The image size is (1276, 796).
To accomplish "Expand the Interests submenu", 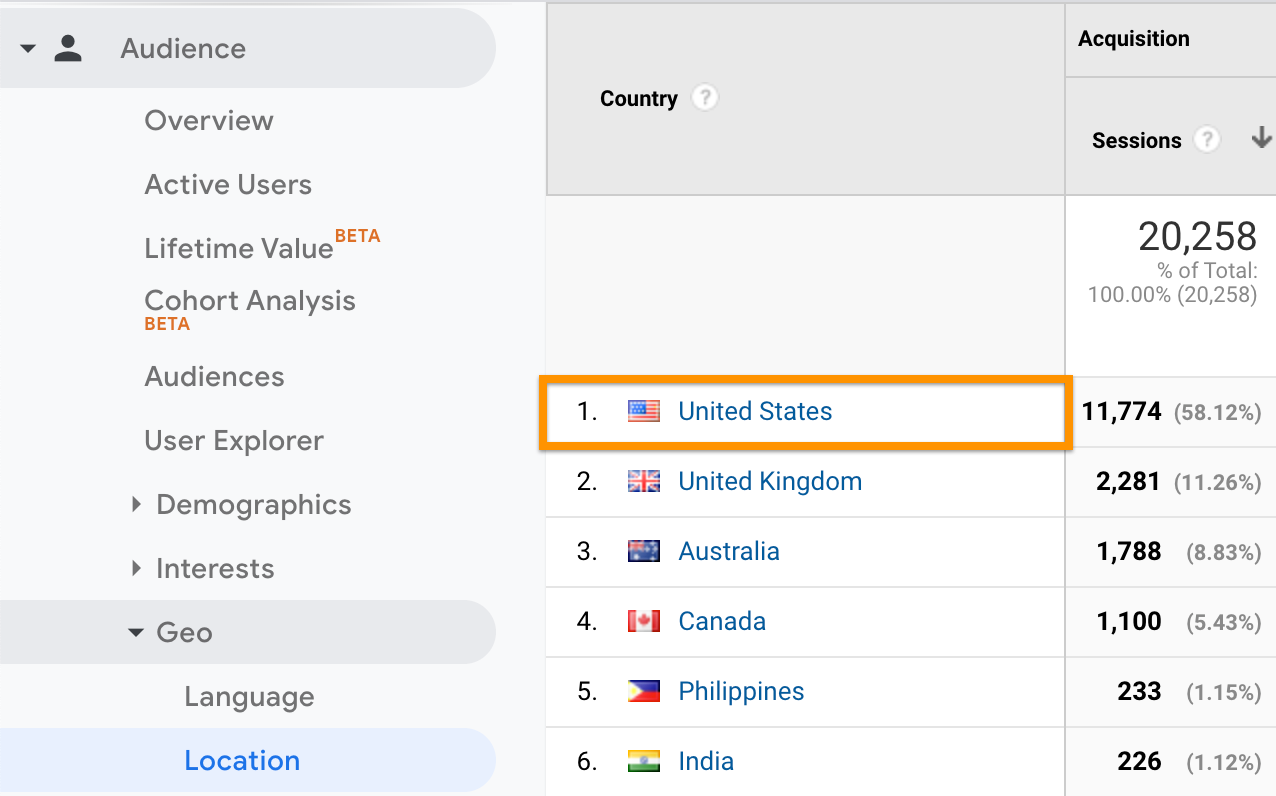I will pos(137,569).
